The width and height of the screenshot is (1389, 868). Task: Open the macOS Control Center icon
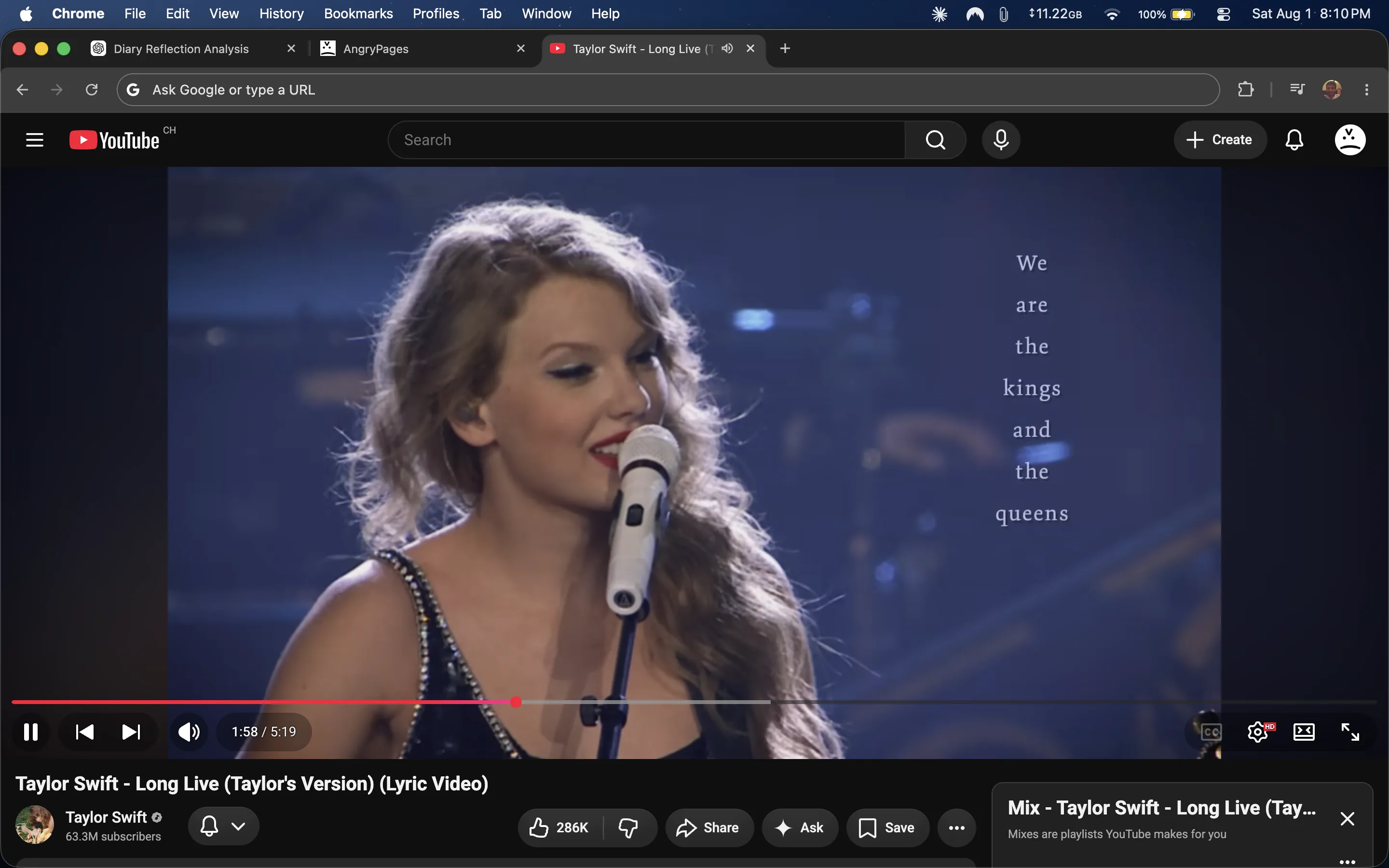point(1223,14)
